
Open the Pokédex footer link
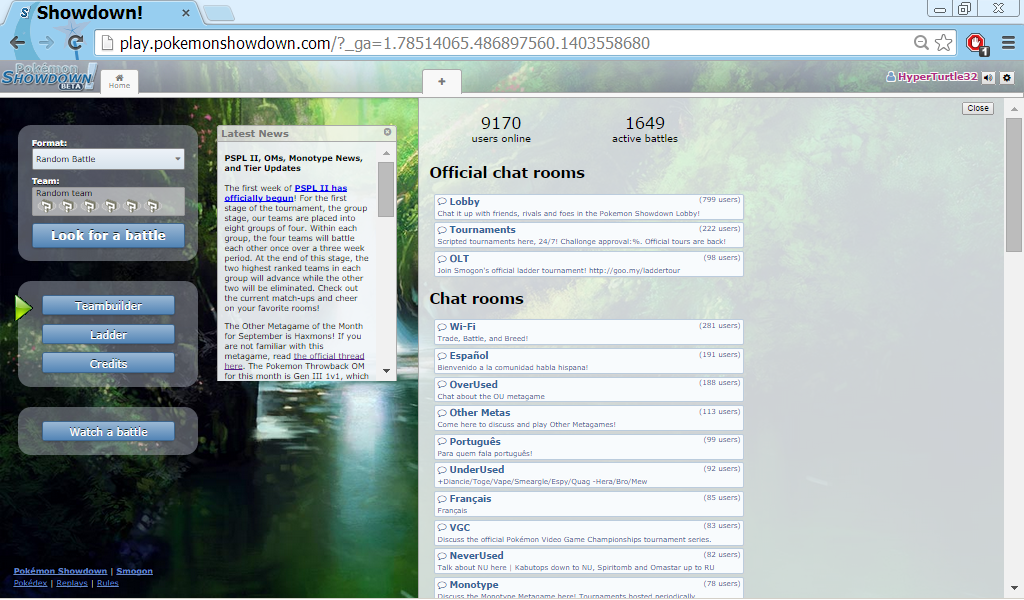click(30, 583)
